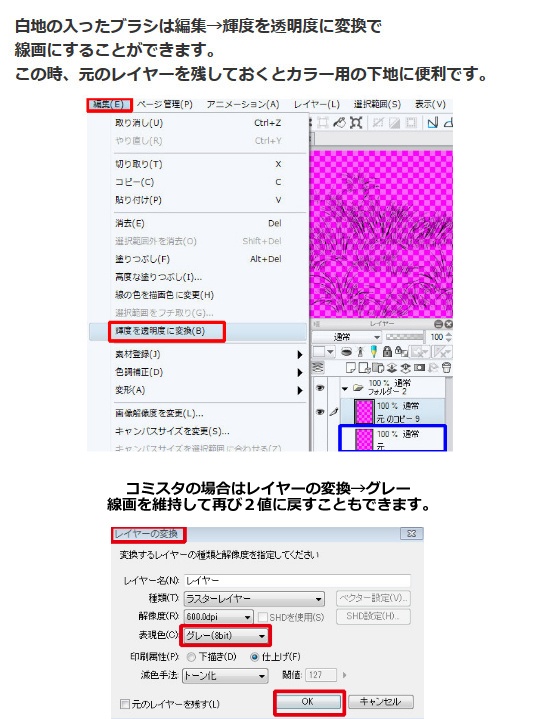Click the invert selection icon in the top toolbar
Screen dimensions: 548x719
pos(394,123)
